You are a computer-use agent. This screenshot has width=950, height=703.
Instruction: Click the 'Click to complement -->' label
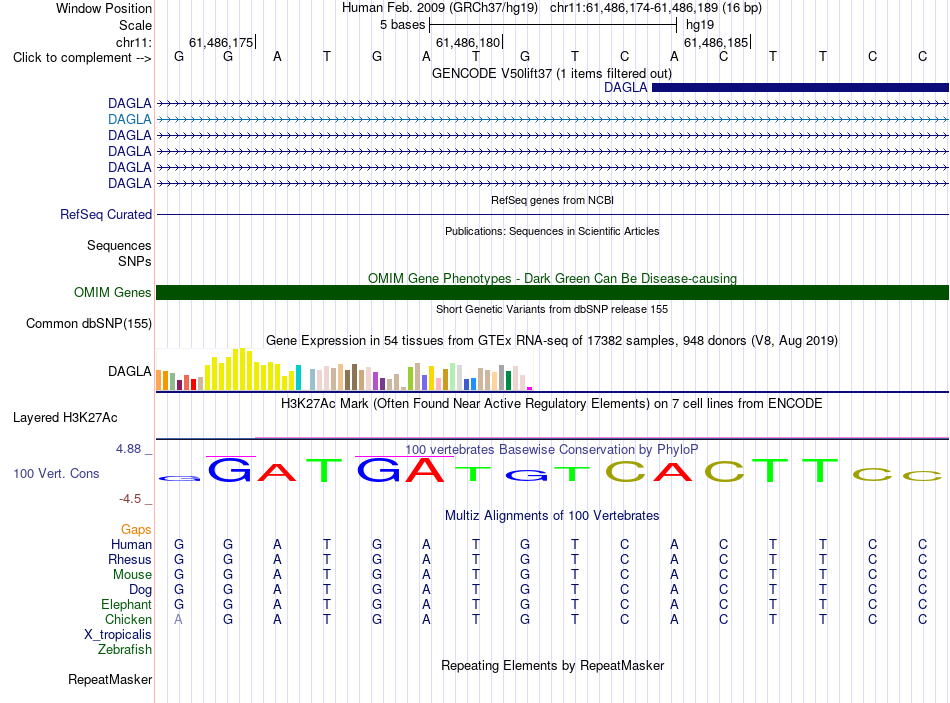pyautogui.click(x=82, y=58)
